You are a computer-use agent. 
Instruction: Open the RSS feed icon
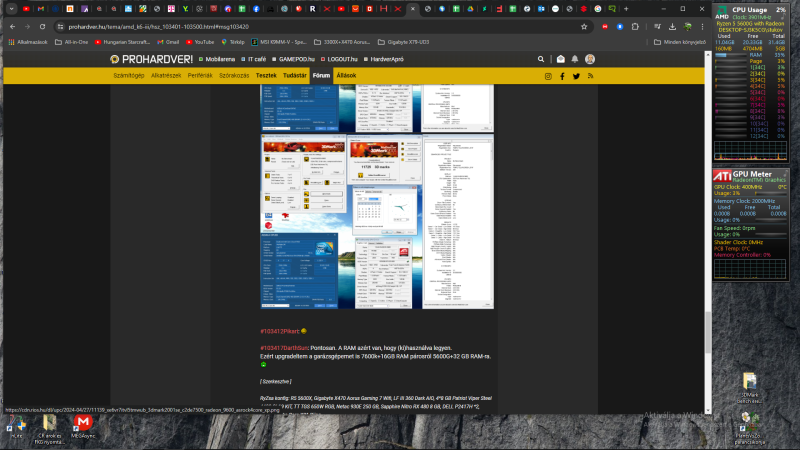click(x=590, y=76)
